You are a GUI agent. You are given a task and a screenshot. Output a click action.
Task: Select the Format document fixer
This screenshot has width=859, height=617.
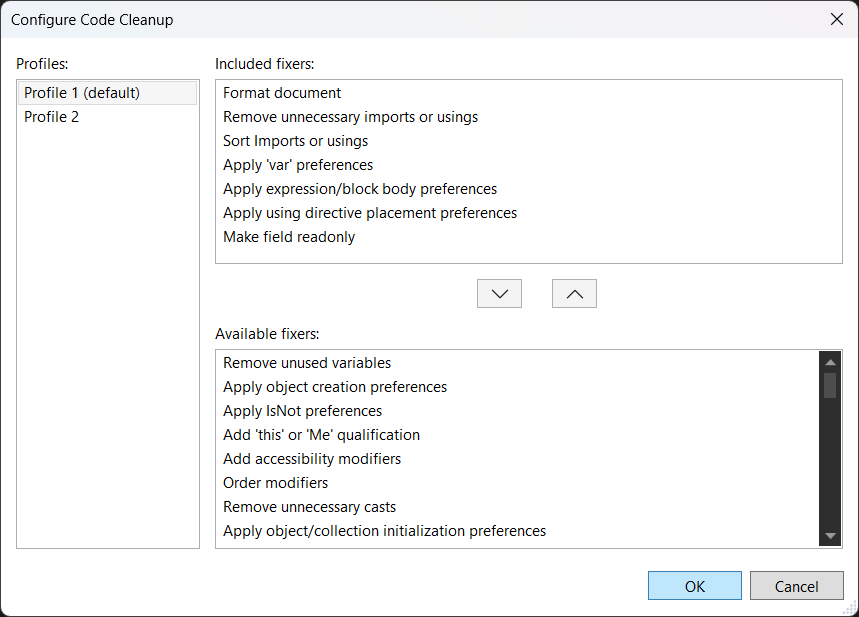(282, 93)
